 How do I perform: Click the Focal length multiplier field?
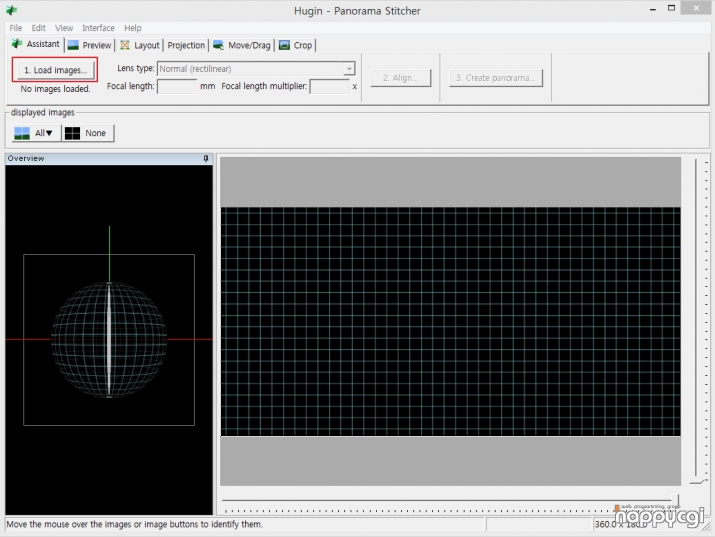(x=329, y=86)
